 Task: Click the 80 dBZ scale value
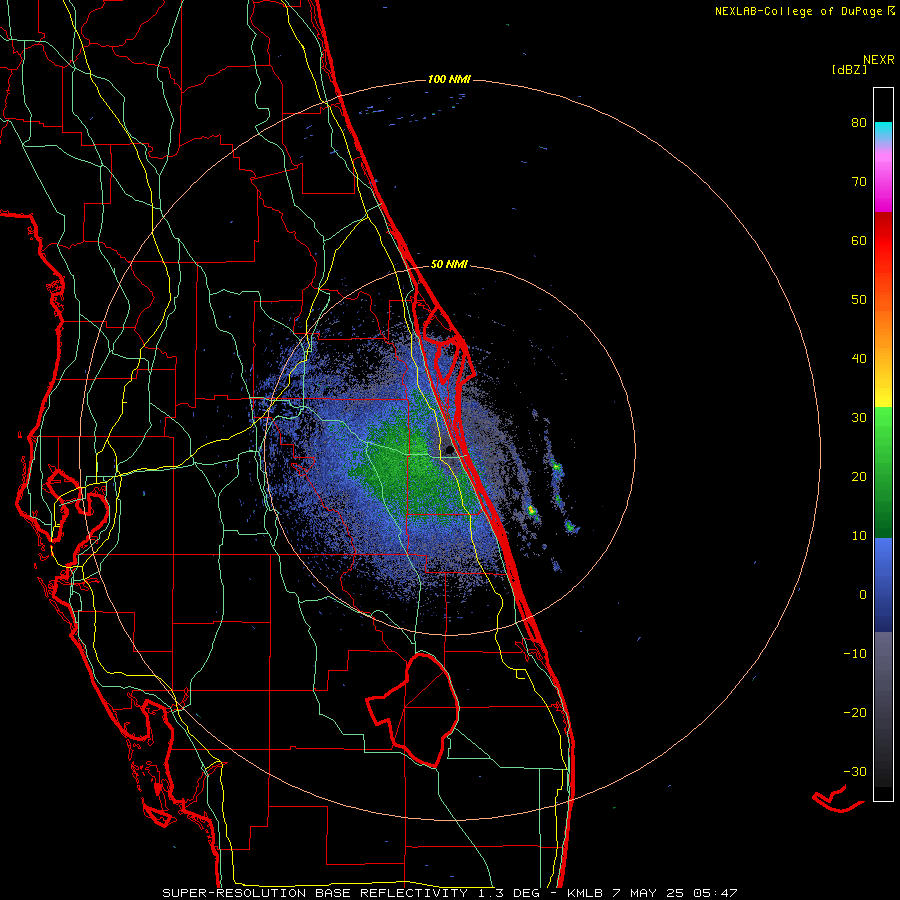pyautogui.click(x=859, y=123)
